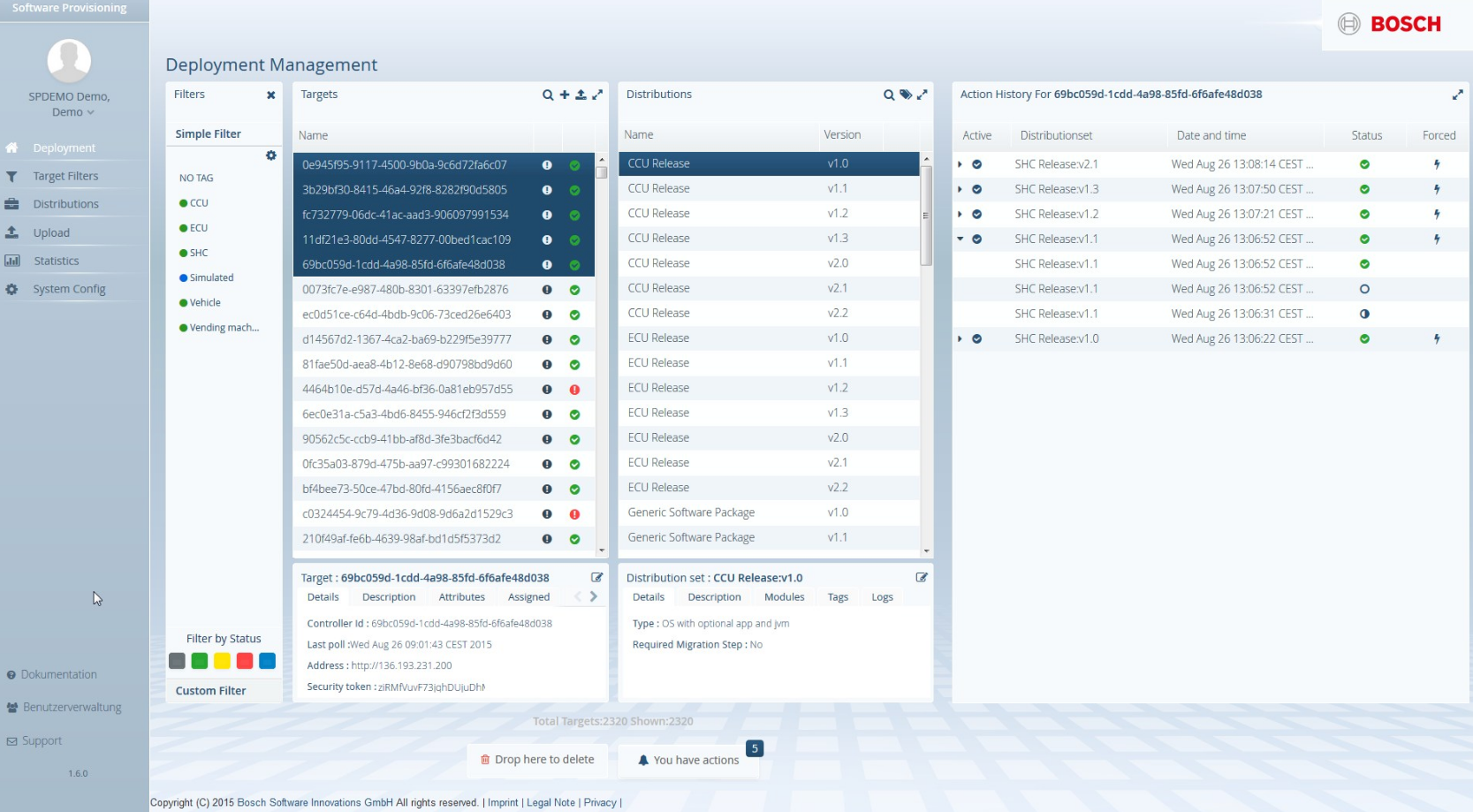Click green status icon for 0073fc7e-e987

[574, 290]
